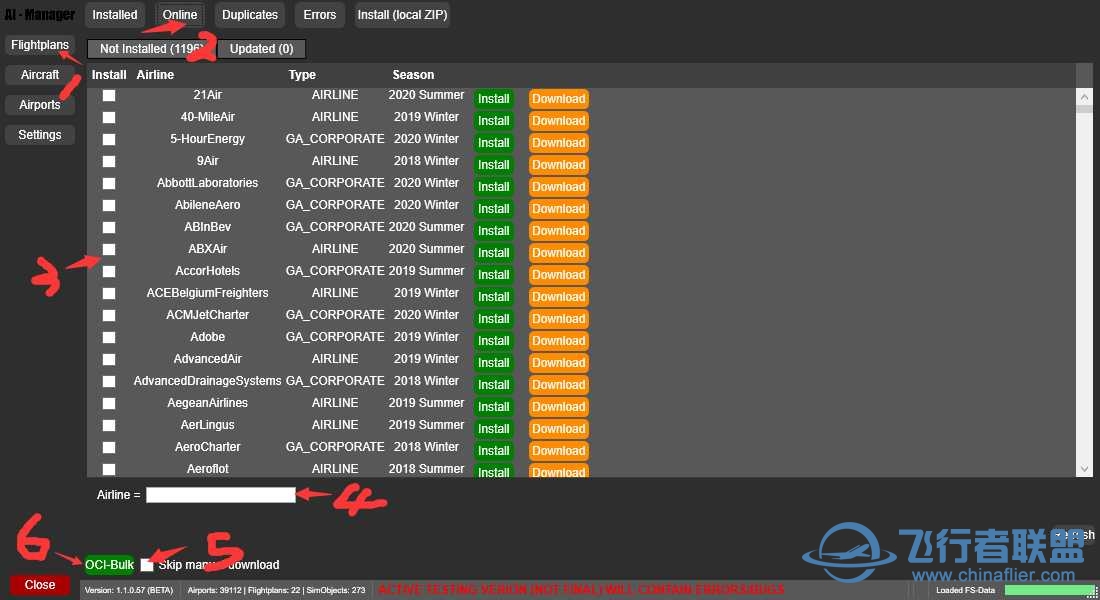Tick the checkbox for 21Air
The height and width of the screenshot is (600, 1100).
tap(109, 95)
